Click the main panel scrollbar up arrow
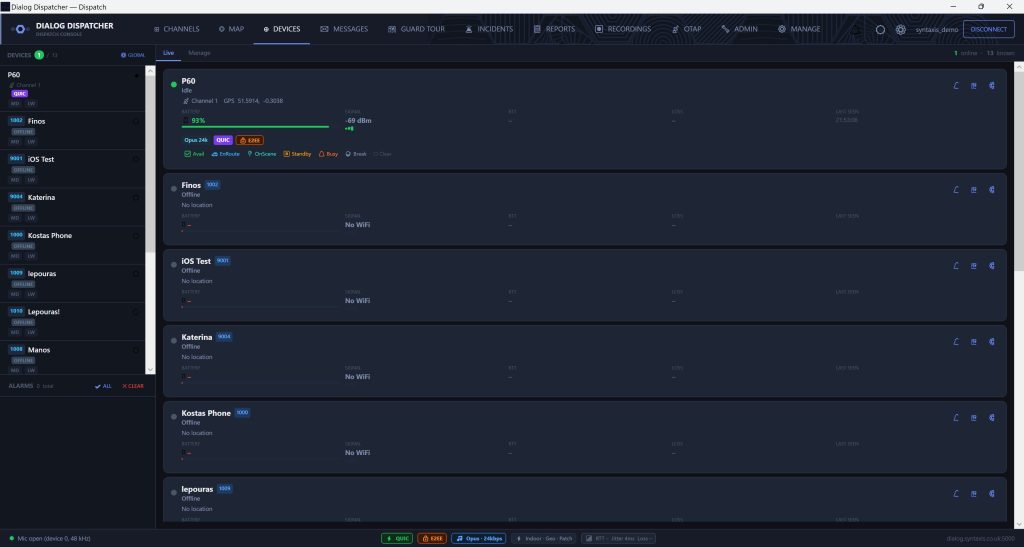1024x547 pixels. click(1019, 67)
